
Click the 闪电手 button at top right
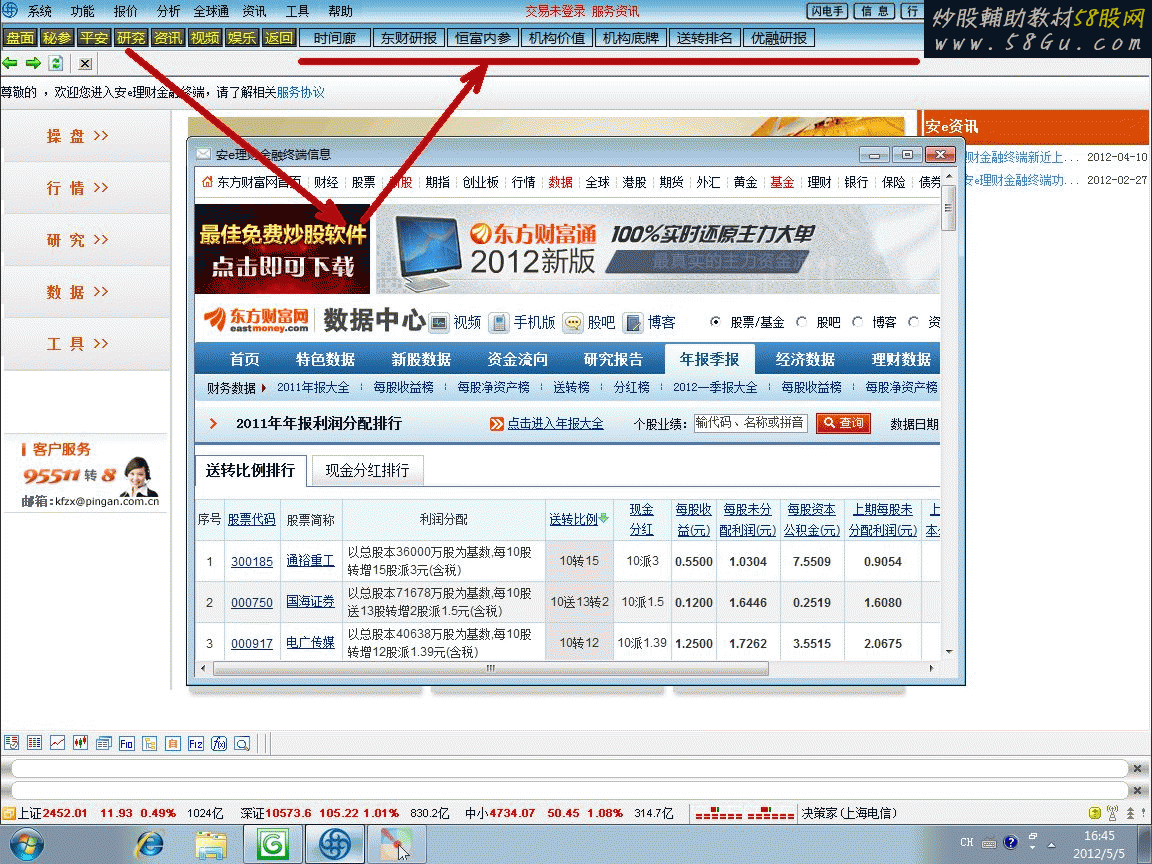tap(827, 11)
